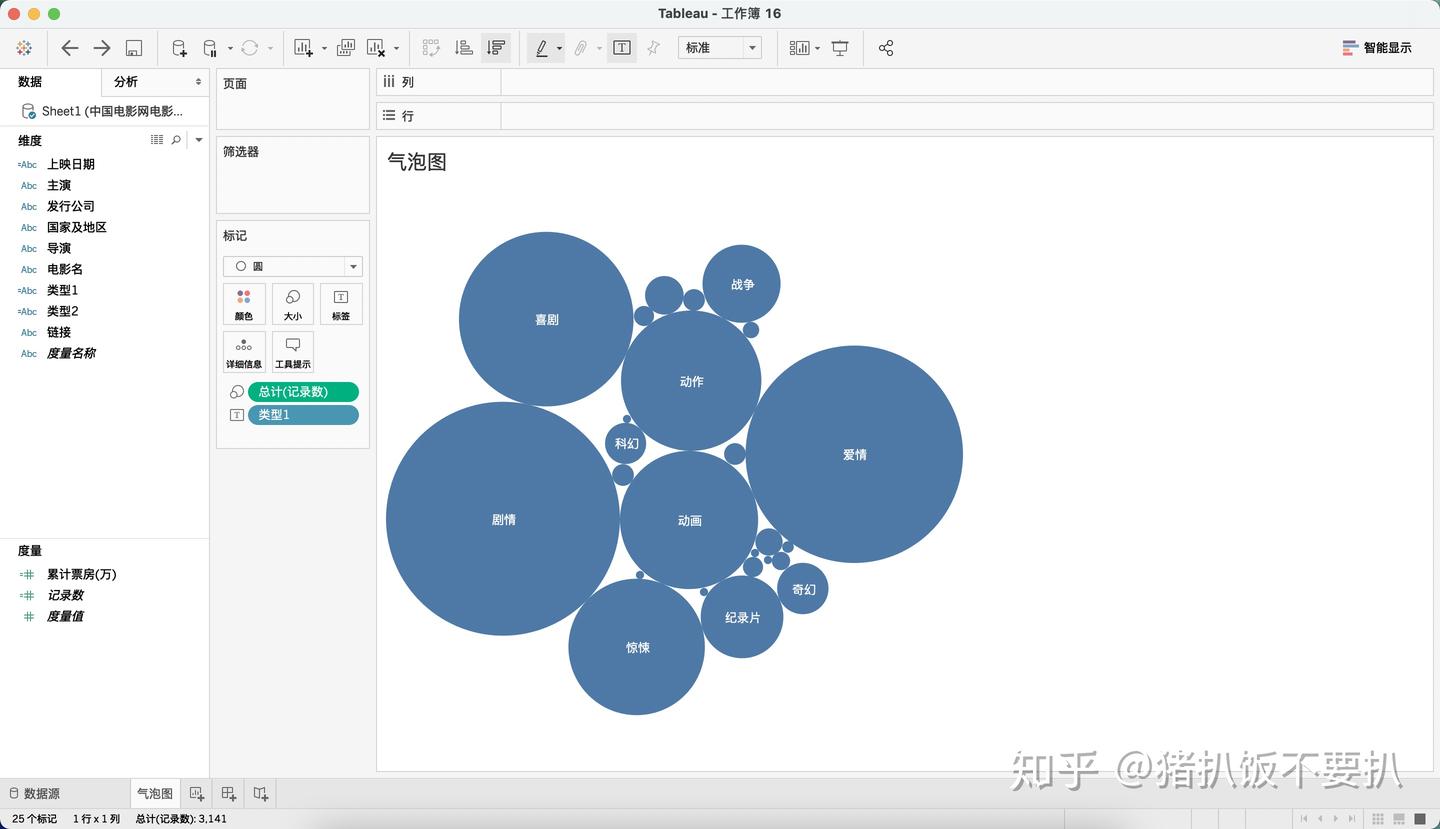Create a new worksheet from toolbar icon
The image size is (1440, 829).
(304, 48)
